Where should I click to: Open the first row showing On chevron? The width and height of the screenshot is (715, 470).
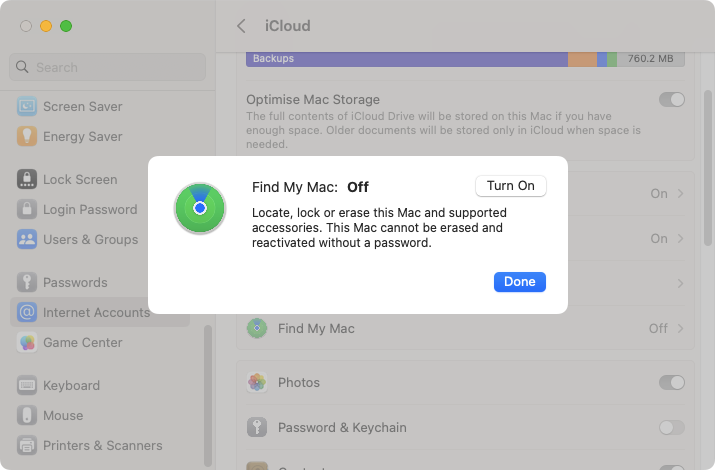pyautogui.click(x=680, y=193)
